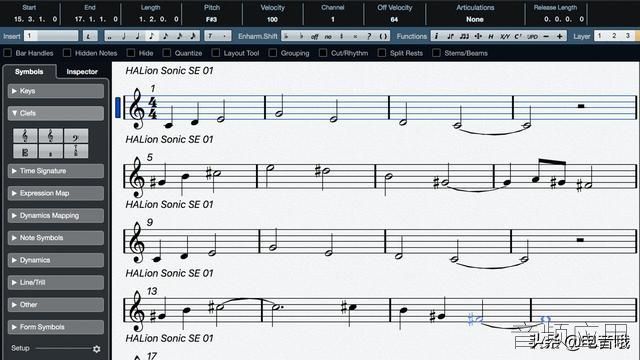The width and height of the screenshot is (640, 360).
Task: Click the Info 'i' function icon
Action: tap(436, 36)
